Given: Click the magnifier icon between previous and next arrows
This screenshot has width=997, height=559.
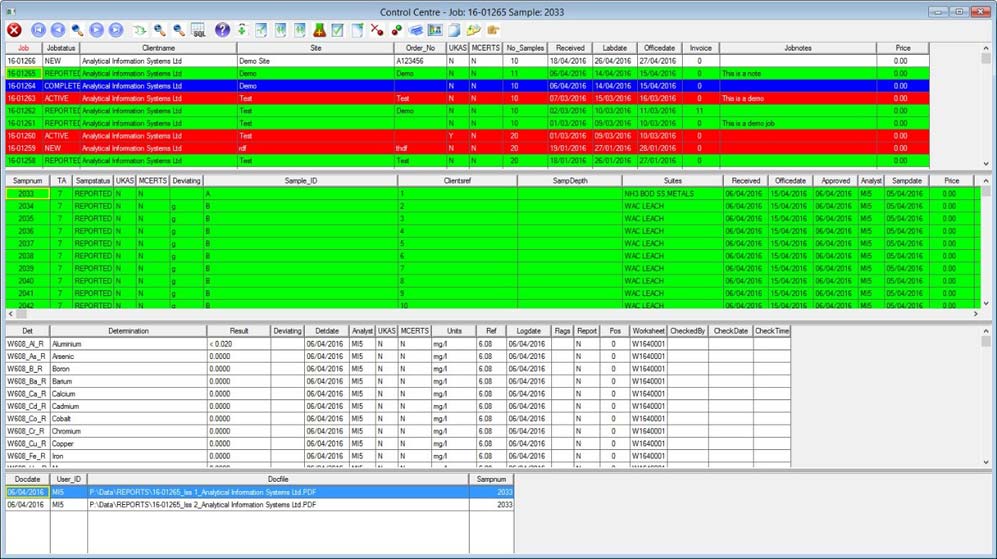Looking at the screenshot, I should point(77,30).
